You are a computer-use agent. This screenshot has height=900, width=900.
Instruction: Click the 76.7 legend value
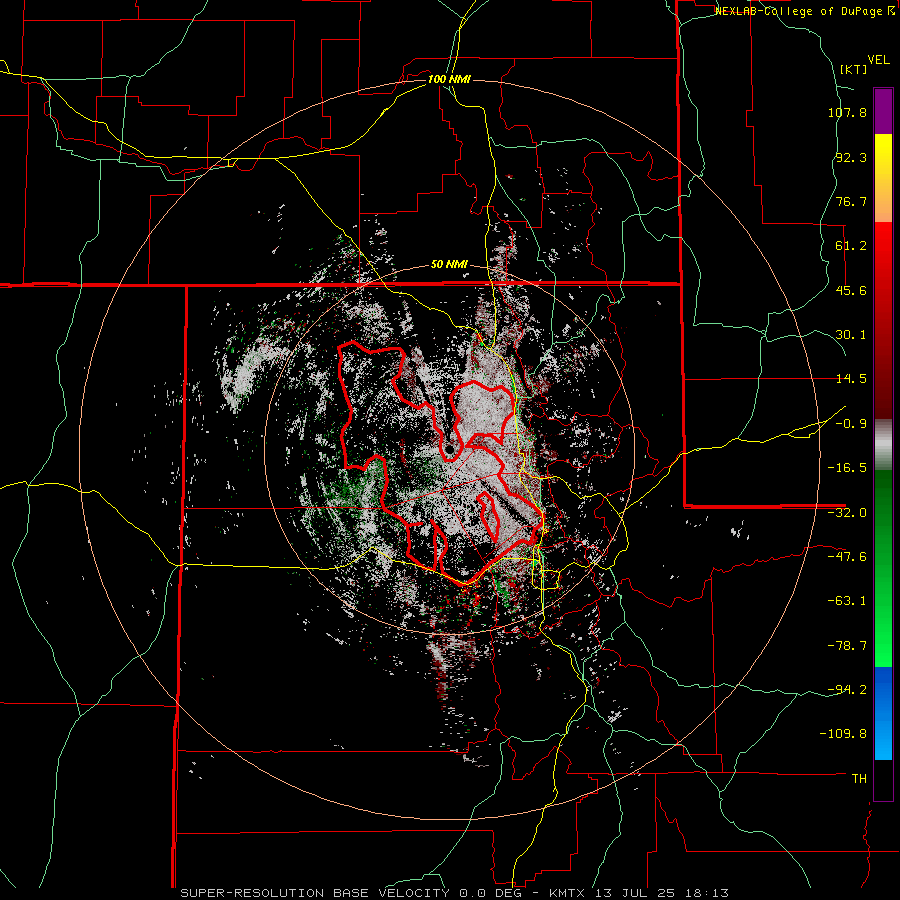(851, 201)
